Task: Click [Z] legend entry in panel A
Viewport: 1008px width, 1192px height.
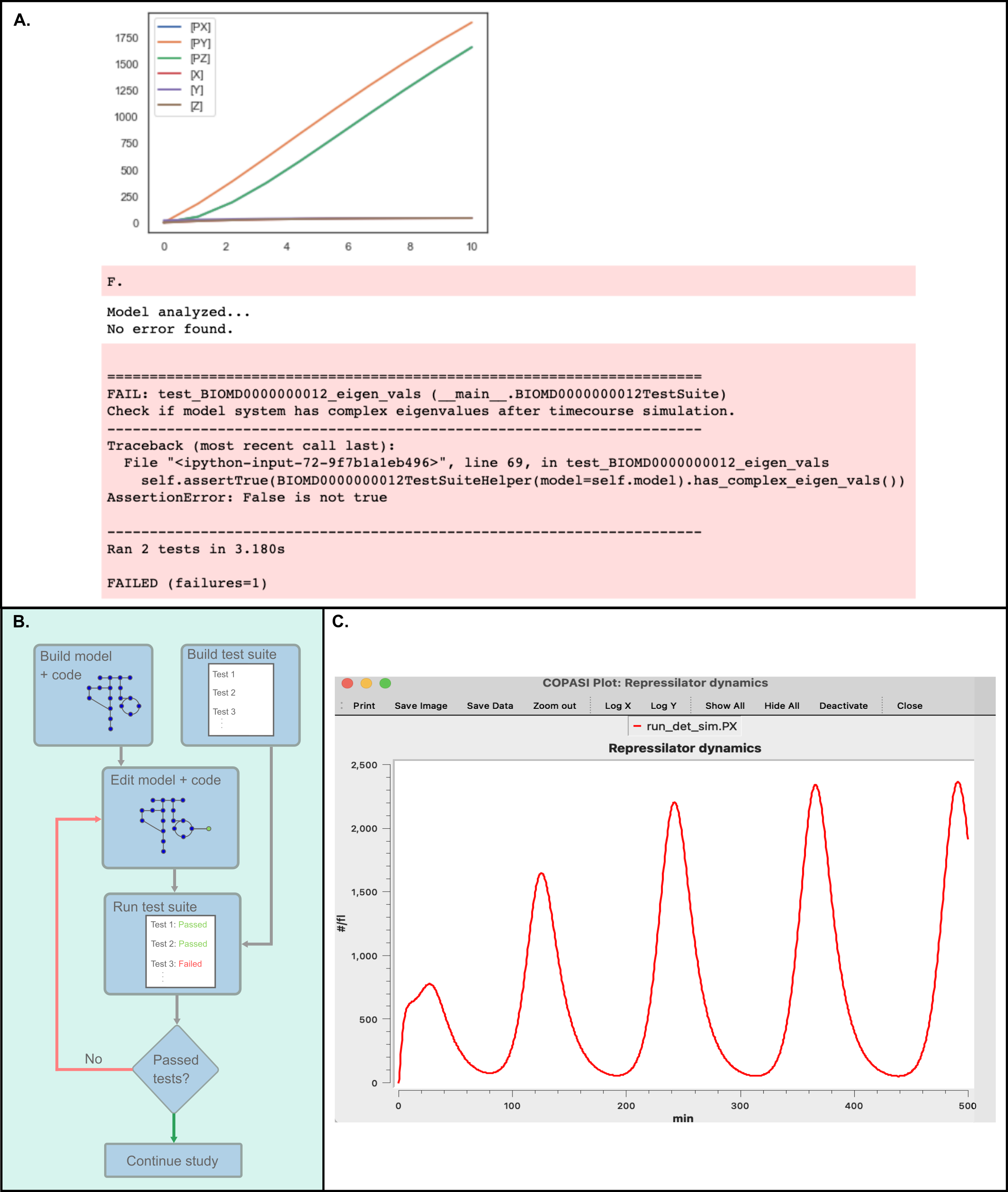Action: point(181,106)
